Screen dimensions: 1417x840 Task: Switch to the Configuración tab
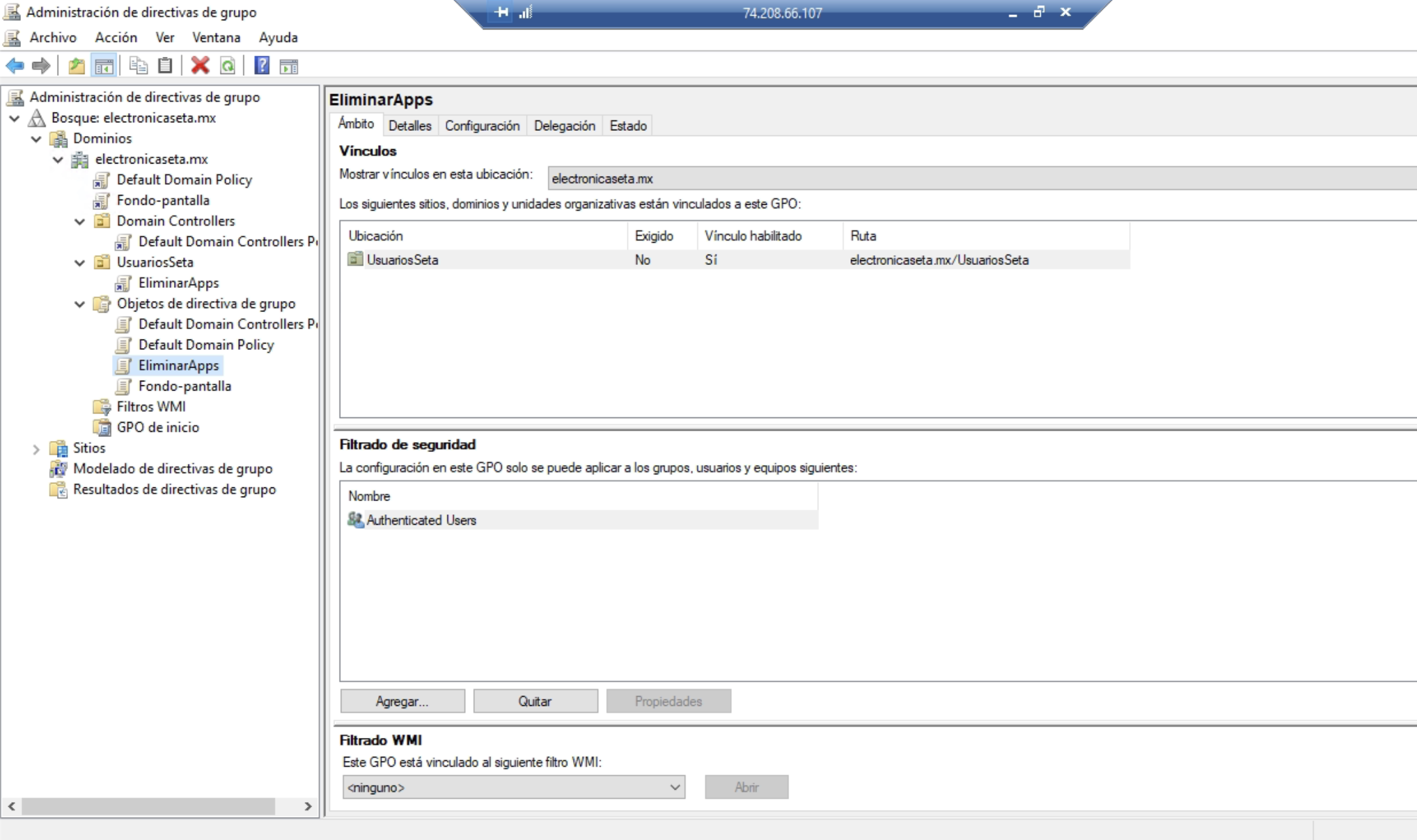pos(481,126)
